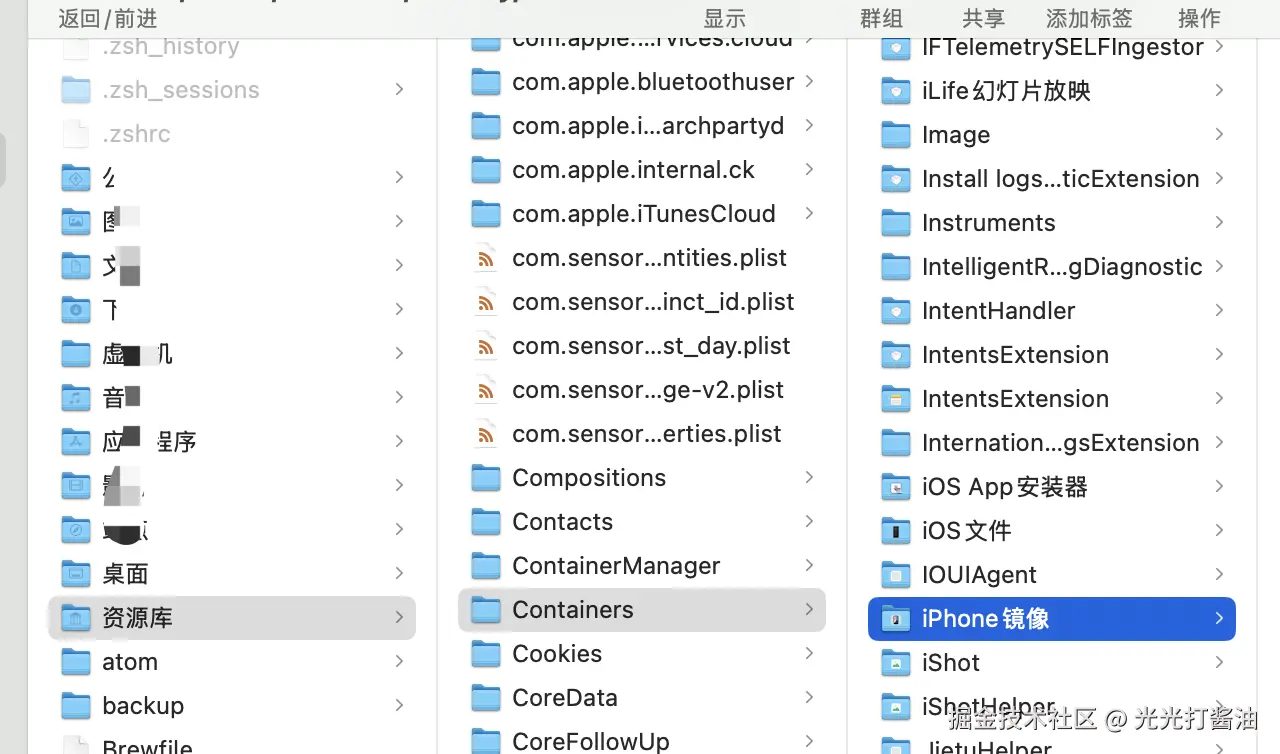This screenshot has width=1280, height=754.
Task: Click the iLife幻灯片放映 folder icon
Action: pyautogui.click(x=895, y=91)
